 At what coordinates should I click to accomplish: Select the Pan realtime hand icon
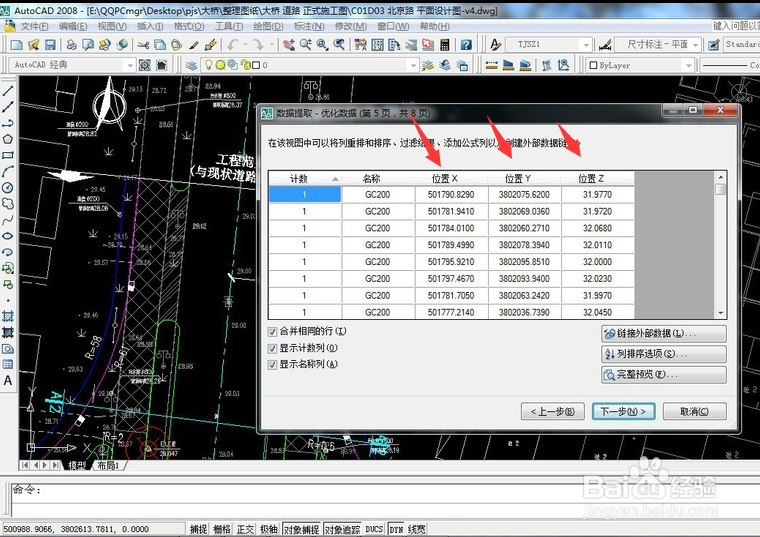[x=289, y=45]
